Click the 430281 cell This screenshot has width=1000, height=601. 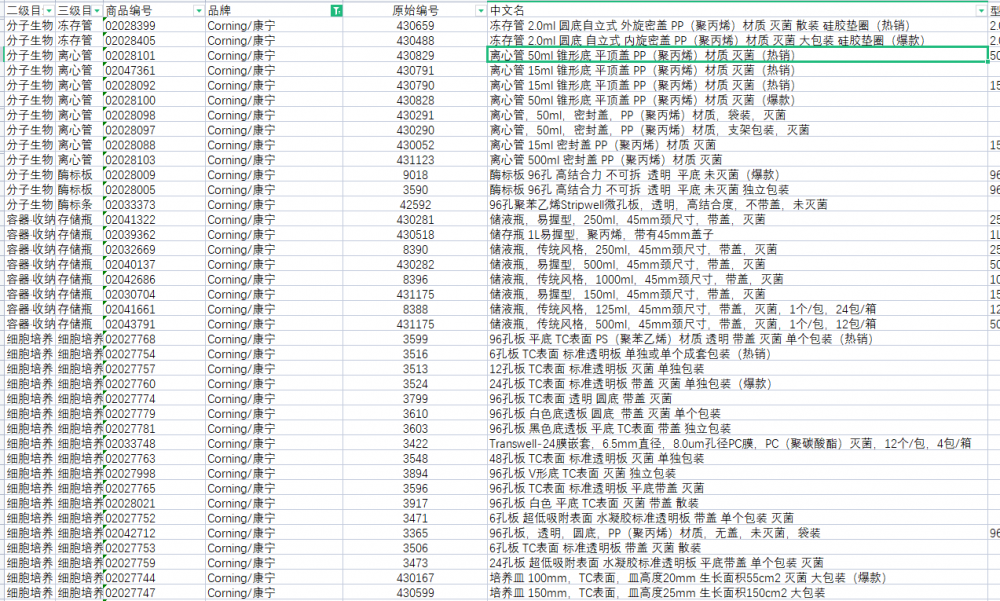[x=415, y=220]
